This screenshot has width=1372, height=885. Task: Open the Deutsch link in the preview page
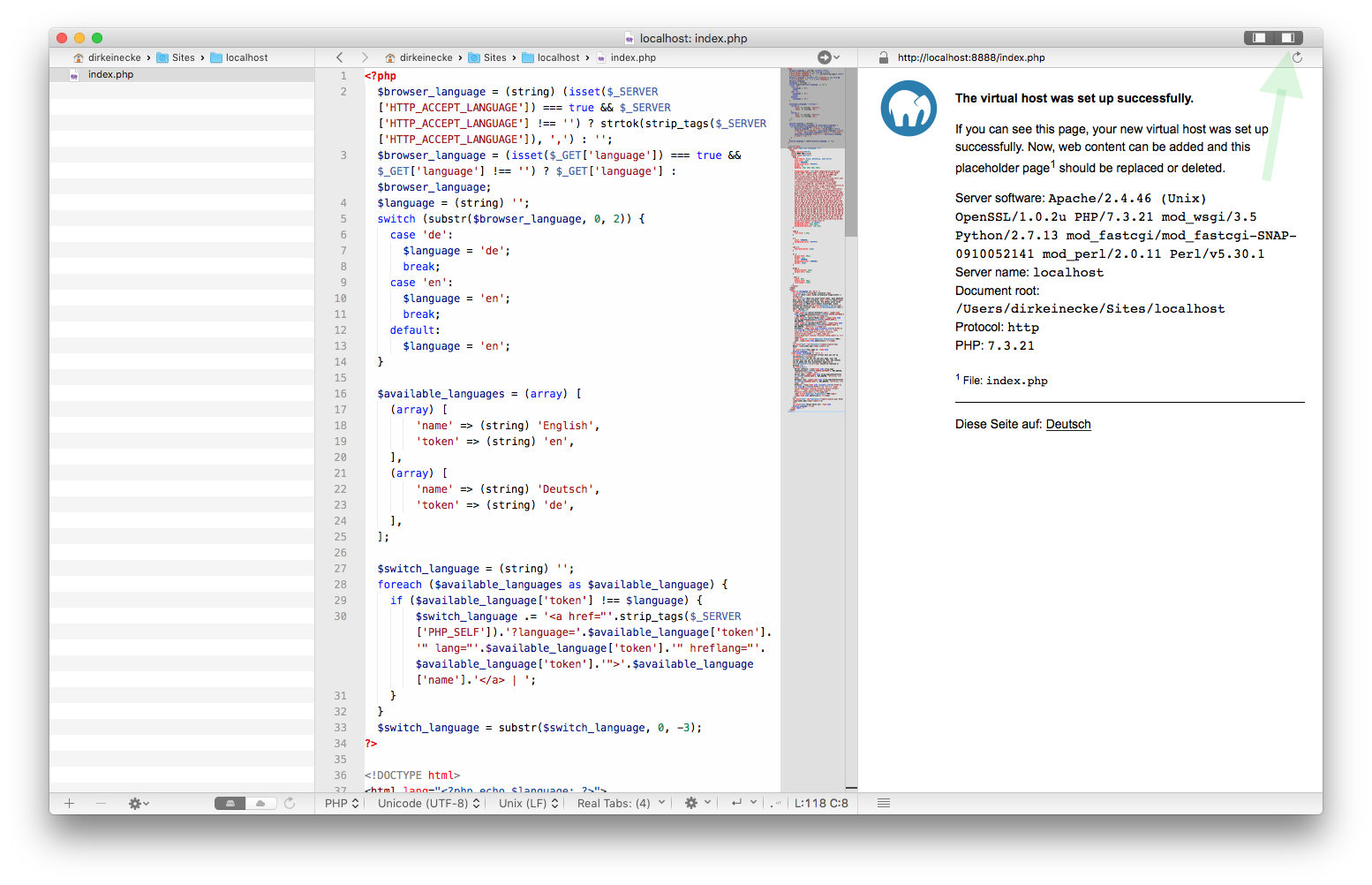(1068, 424)
